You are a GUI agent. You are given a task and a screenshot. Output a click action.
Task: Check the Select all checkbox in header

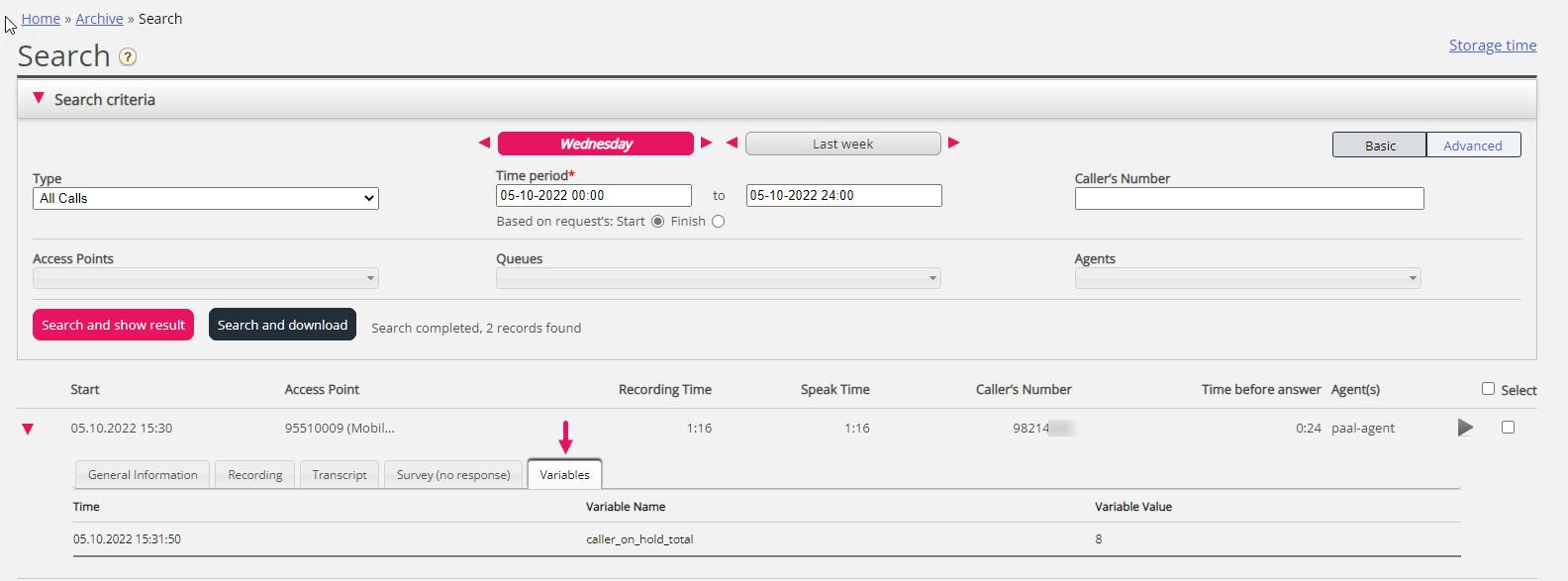coord(1488,389)
